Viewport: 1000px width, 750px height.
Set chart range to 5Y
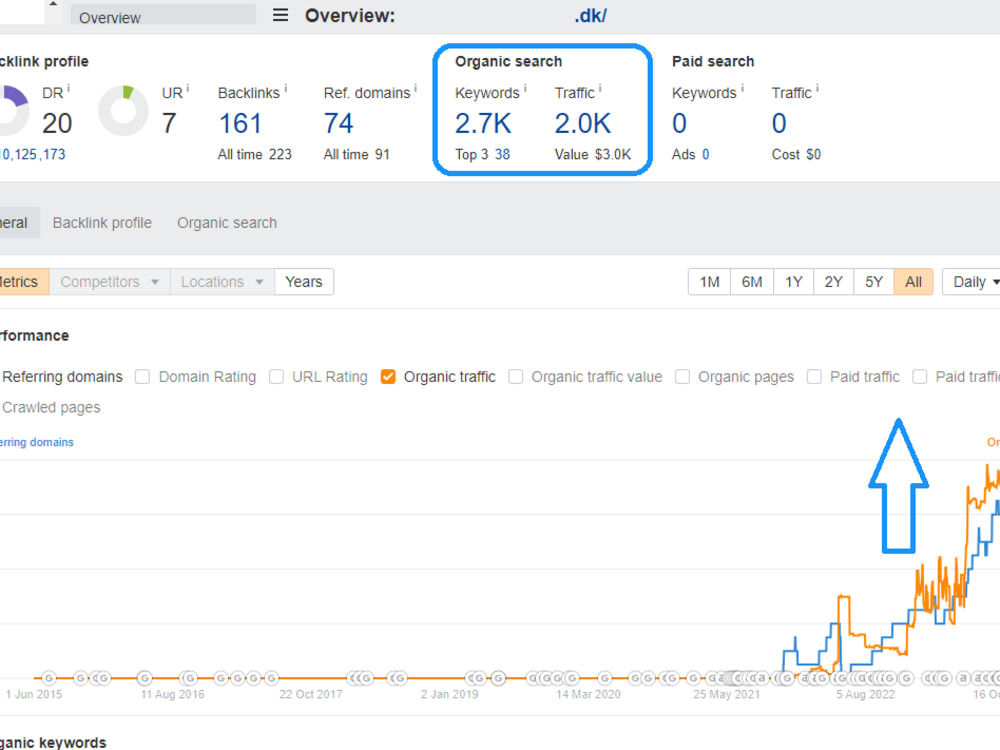[874, 282]
